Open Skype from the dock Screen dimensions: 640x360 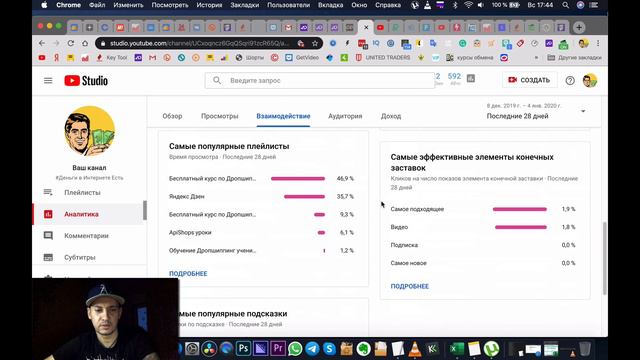click(x=329, y=349)
